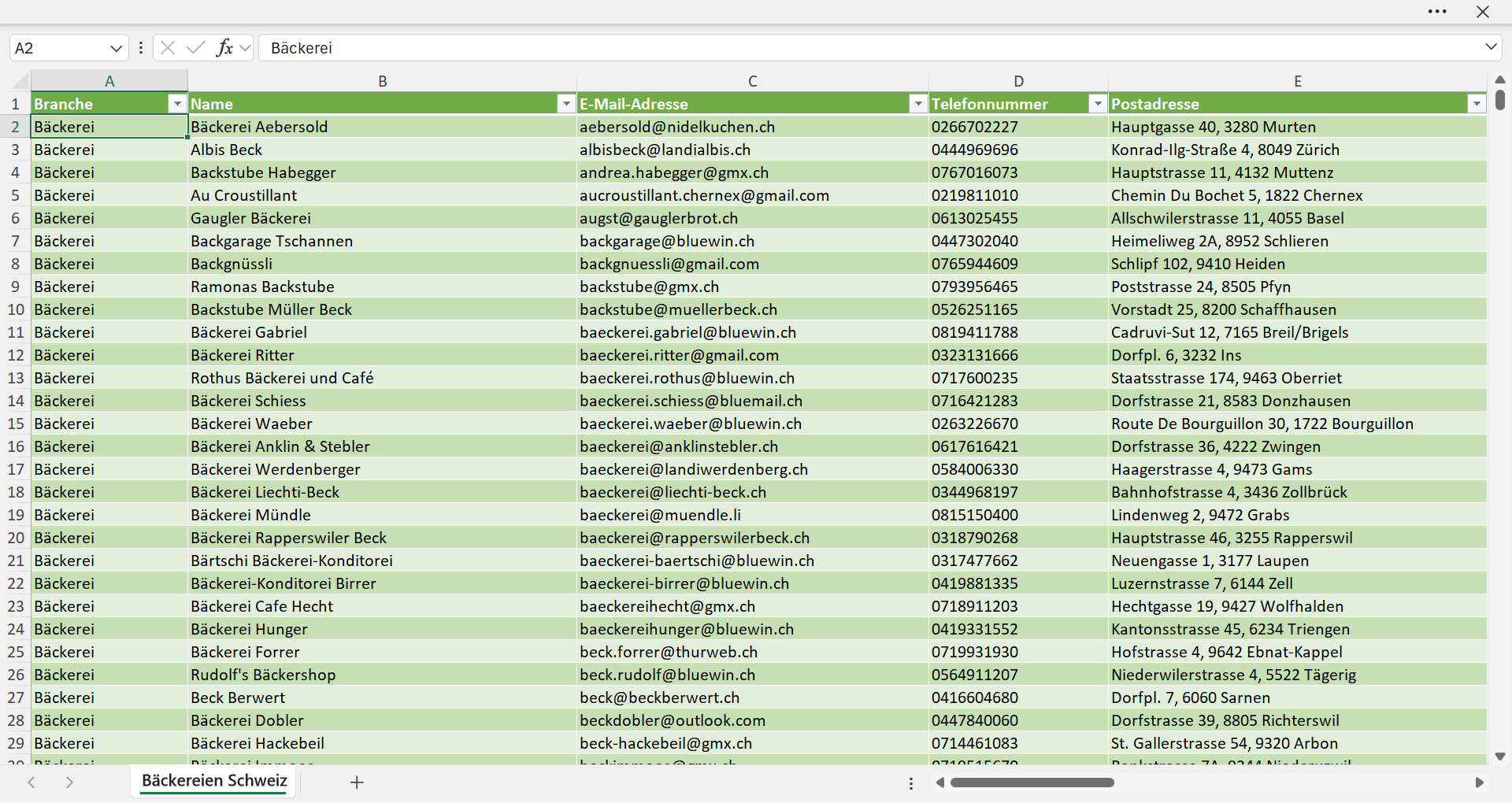Viewport: 1512px width, 803px height.
Task: Select cell Au Croustillant
Action: click(382, 195)
